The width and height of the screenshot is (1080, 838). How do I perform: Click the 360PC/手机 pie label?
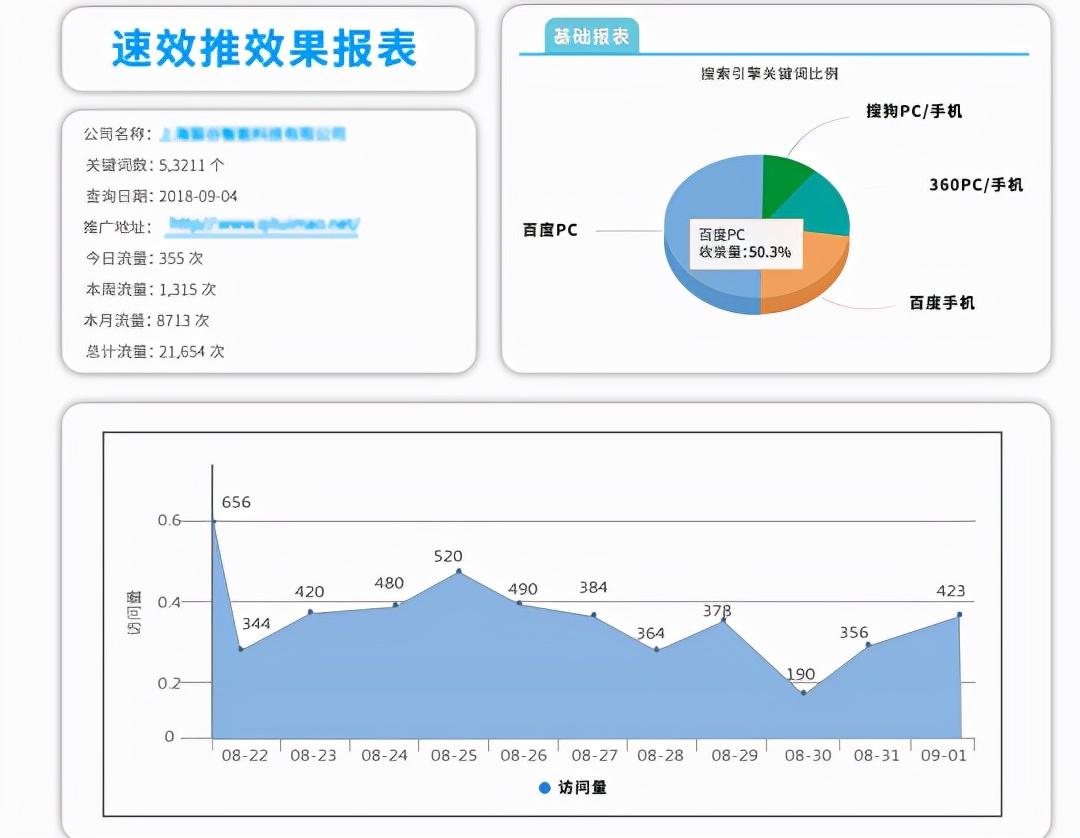pos(975,185)
